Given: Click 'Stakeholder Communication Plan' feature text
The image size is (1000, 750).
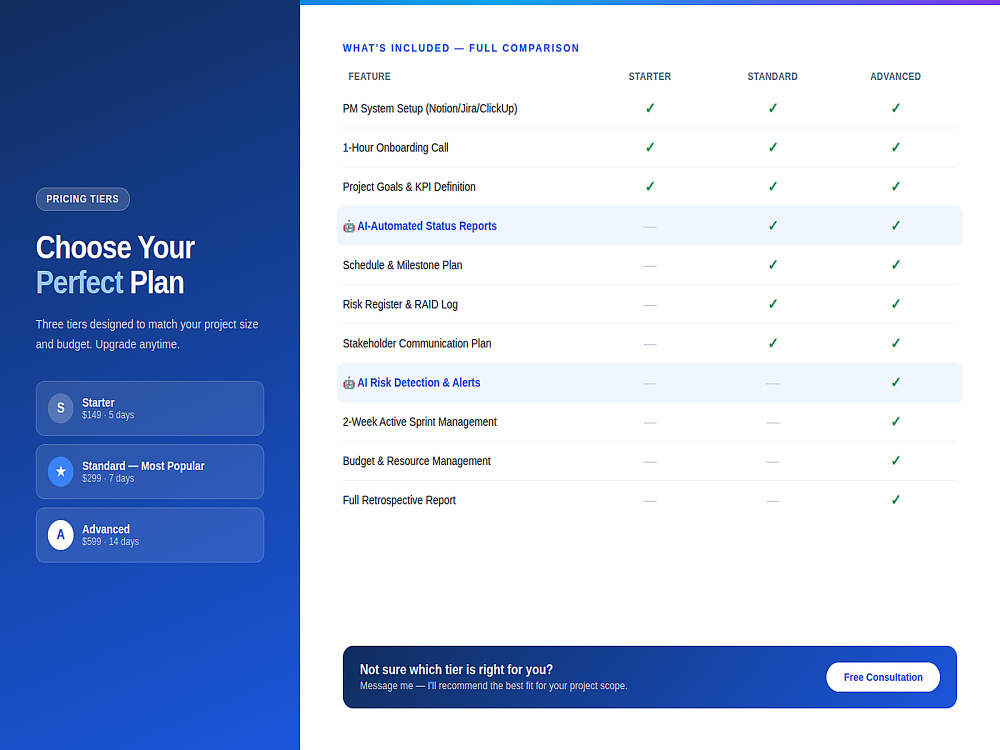Looking at the screenshot, I should click(x=417, y=343).
